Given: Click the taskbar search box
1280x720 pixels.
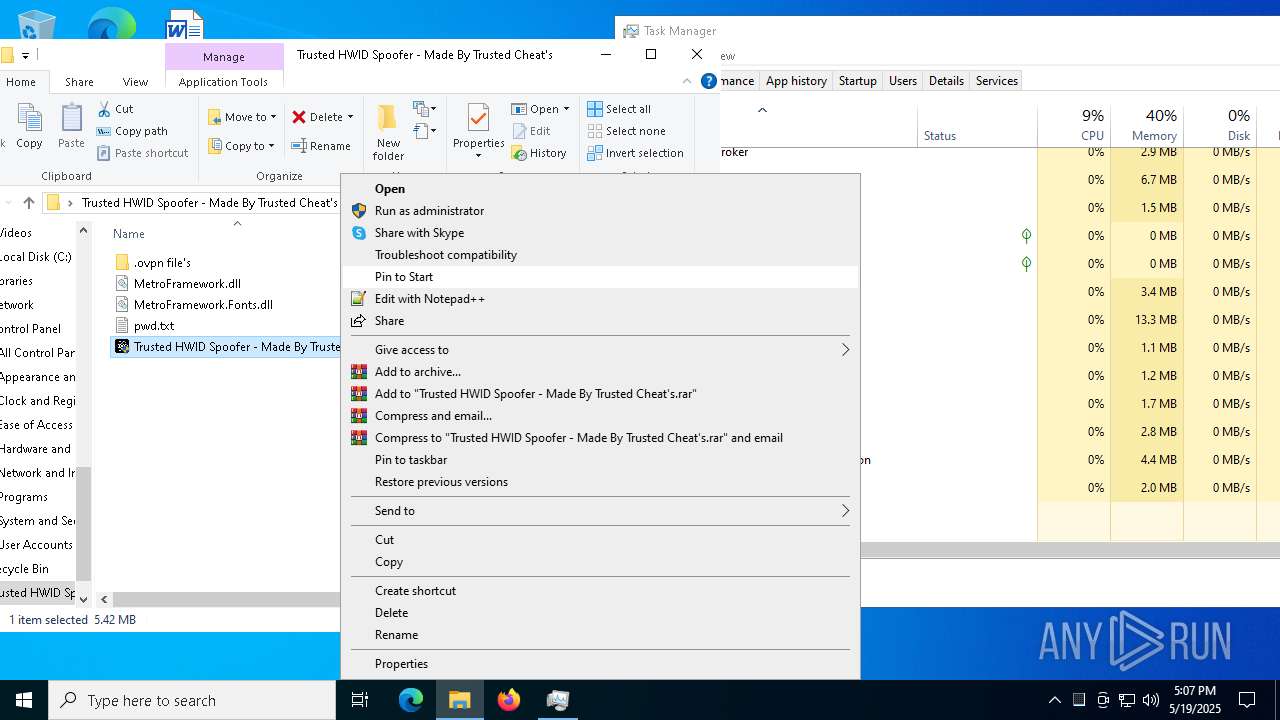Looking at the screenshot, I should tap(192, 700).
